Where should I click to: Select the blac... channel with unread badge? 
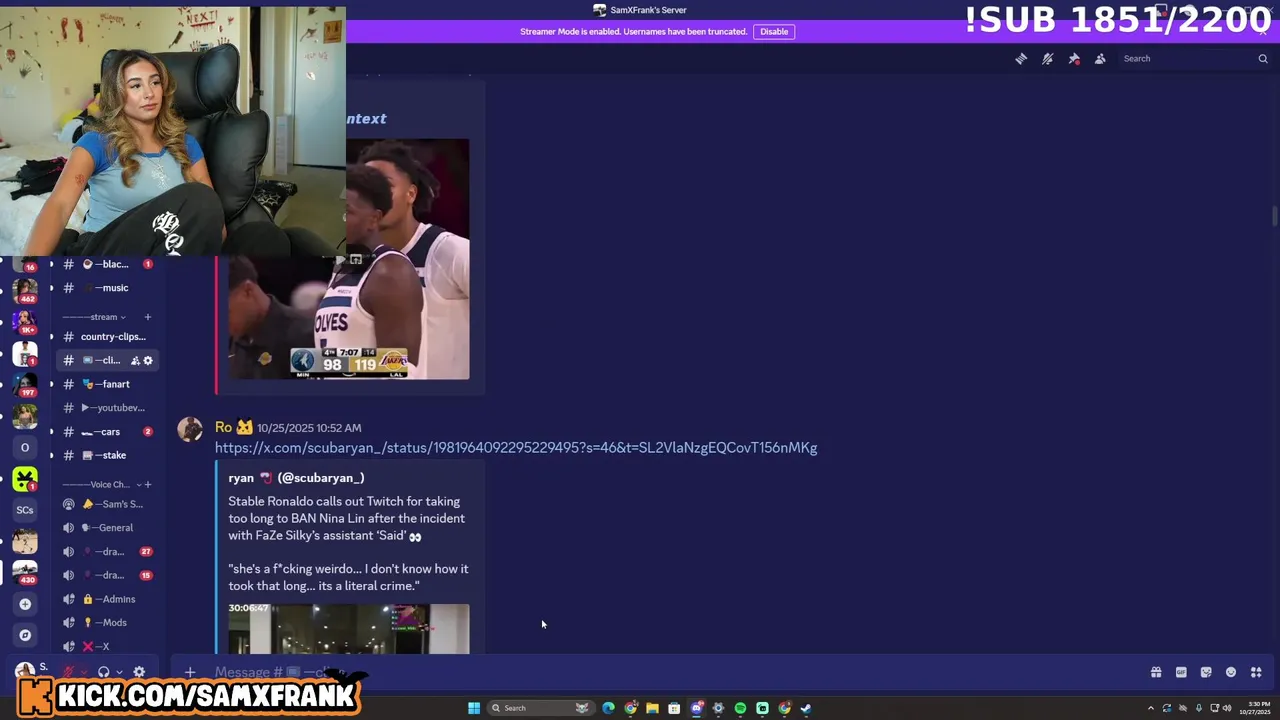[x=106, y=264]
